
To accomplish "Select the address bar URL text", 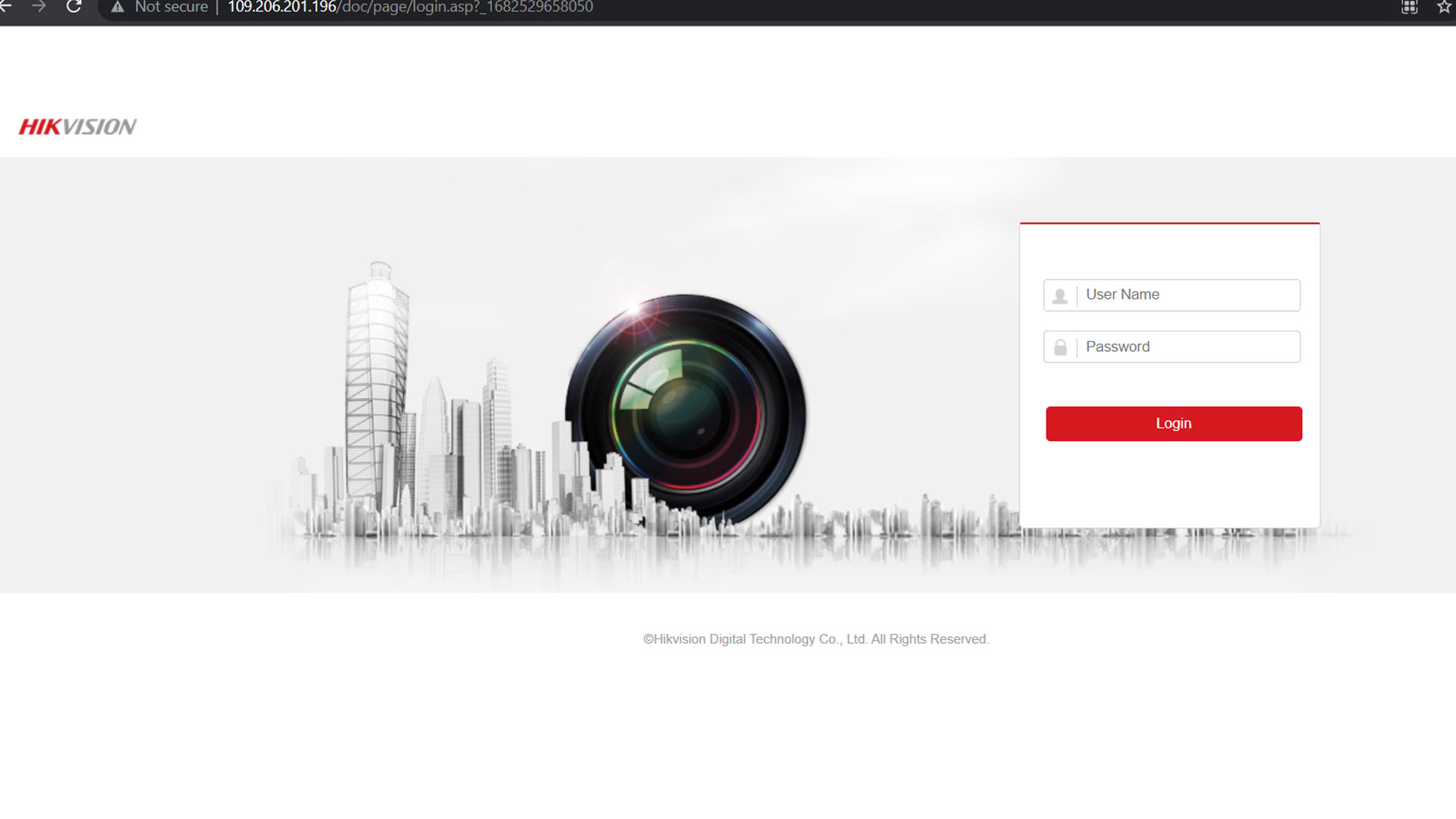I will click(x=410, y=7).
